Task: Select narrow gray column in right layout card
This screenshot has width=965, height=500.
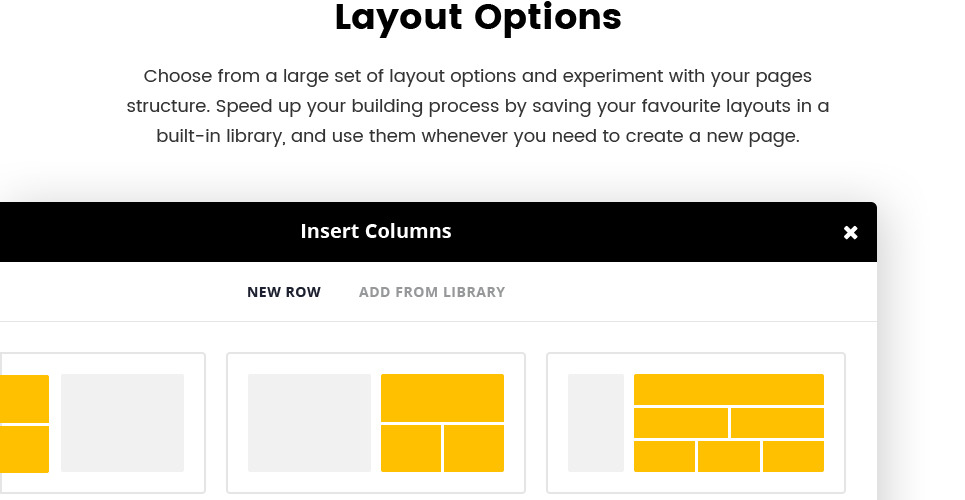Action: tap(595, 422)
